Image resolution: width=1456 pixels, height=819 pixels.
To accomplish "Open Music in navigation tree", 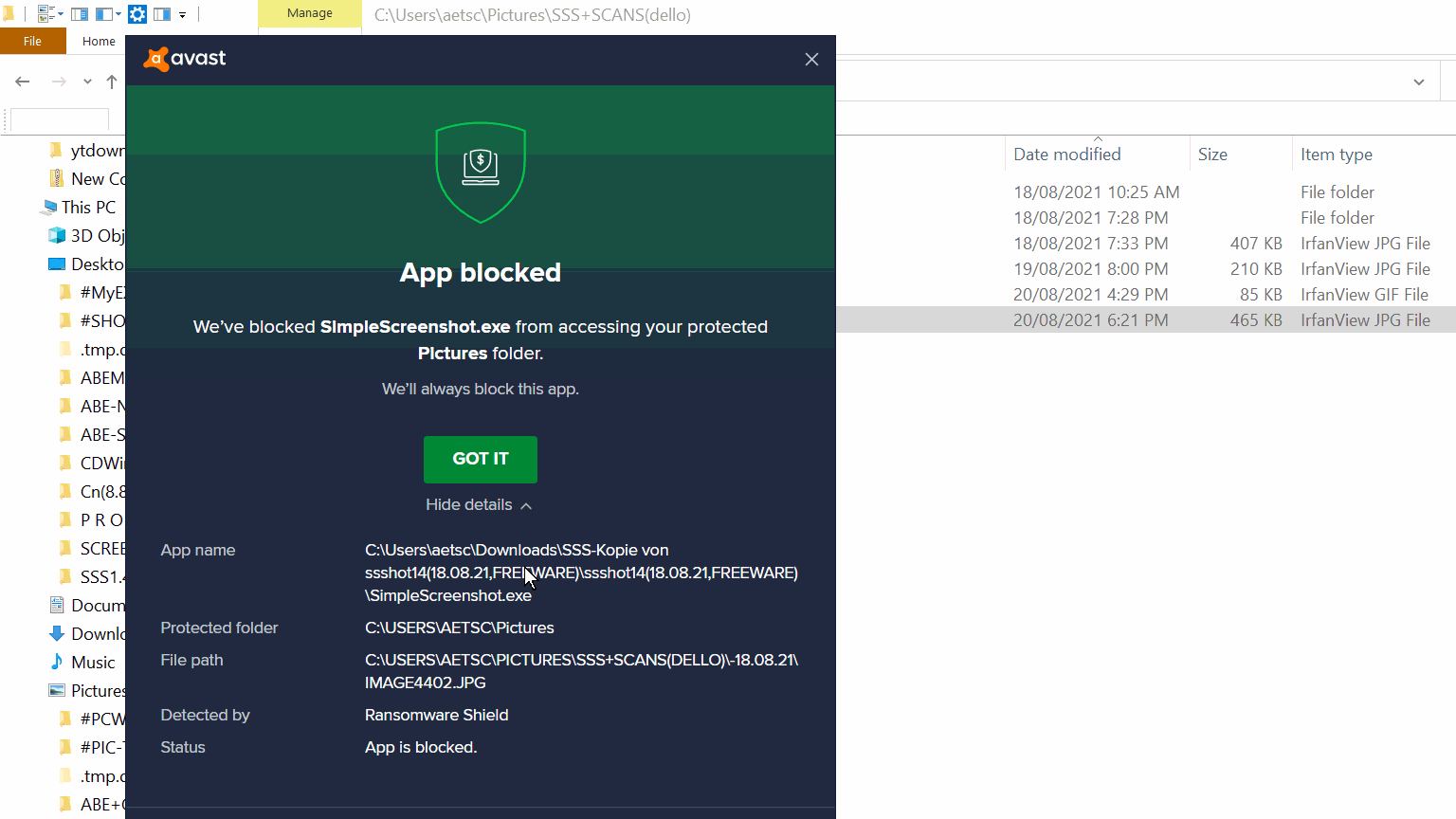I will pyautogui.click(x=82, y=663).
